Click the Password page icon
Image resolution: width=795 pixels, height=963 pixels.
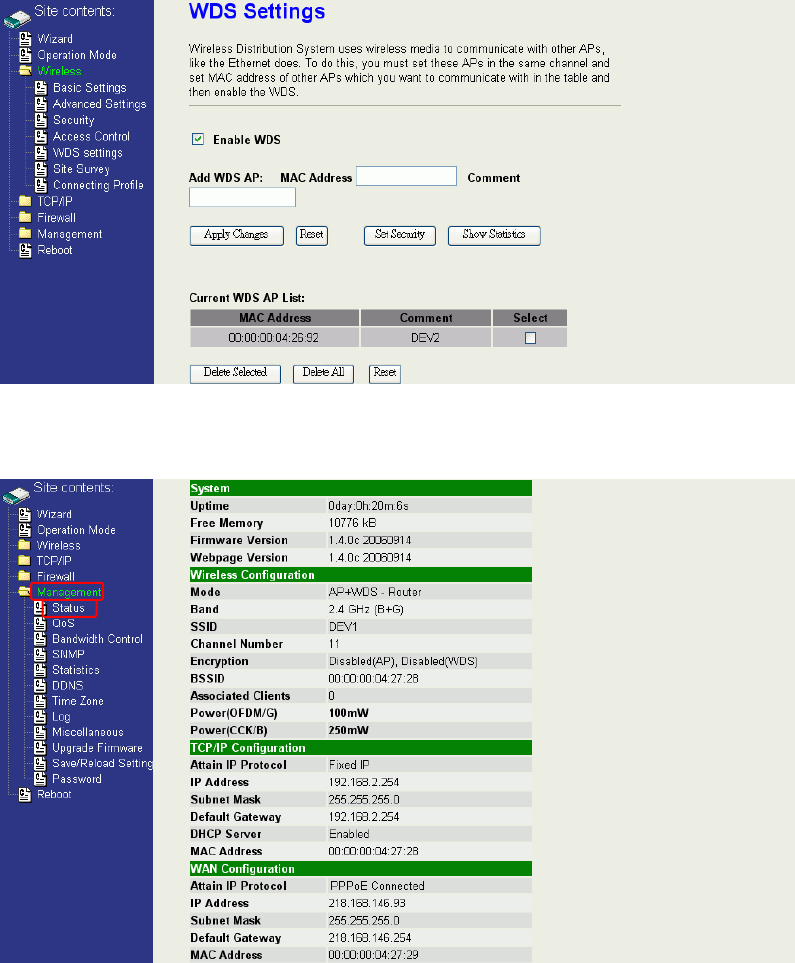40,779
